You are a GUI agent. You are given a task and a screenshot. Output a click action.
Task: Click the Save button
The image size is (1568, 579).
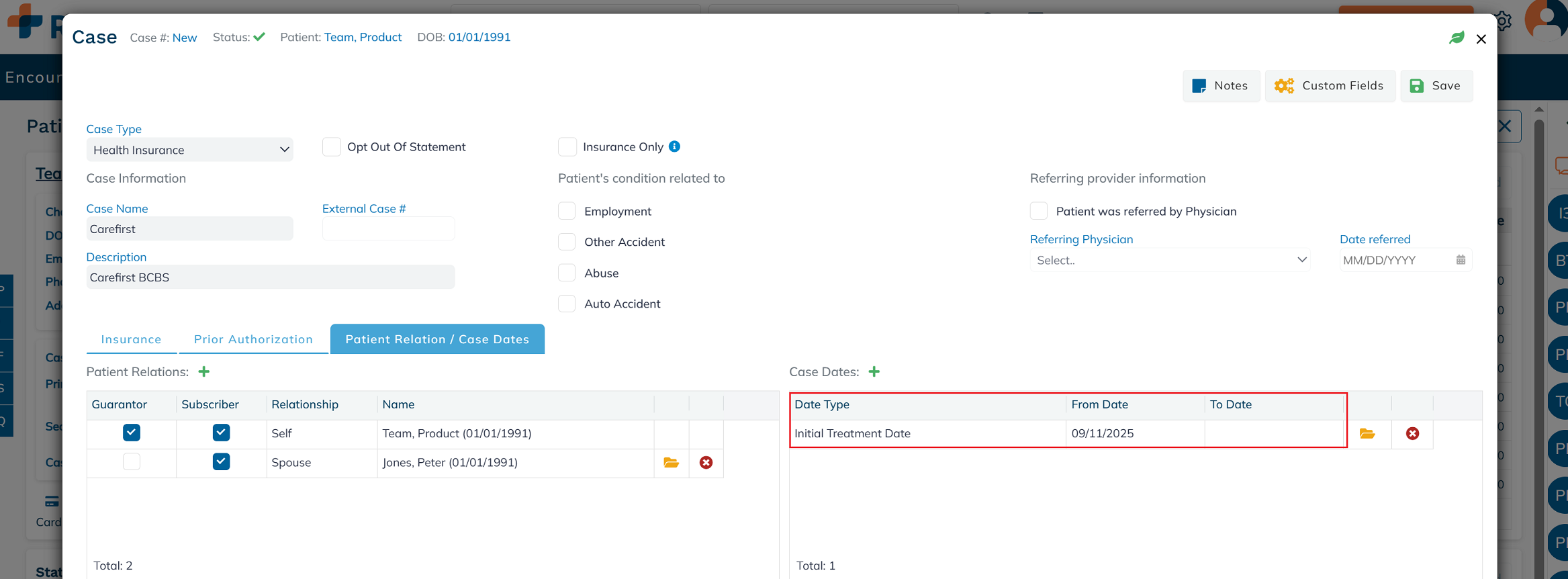[x=1436, y=86]
